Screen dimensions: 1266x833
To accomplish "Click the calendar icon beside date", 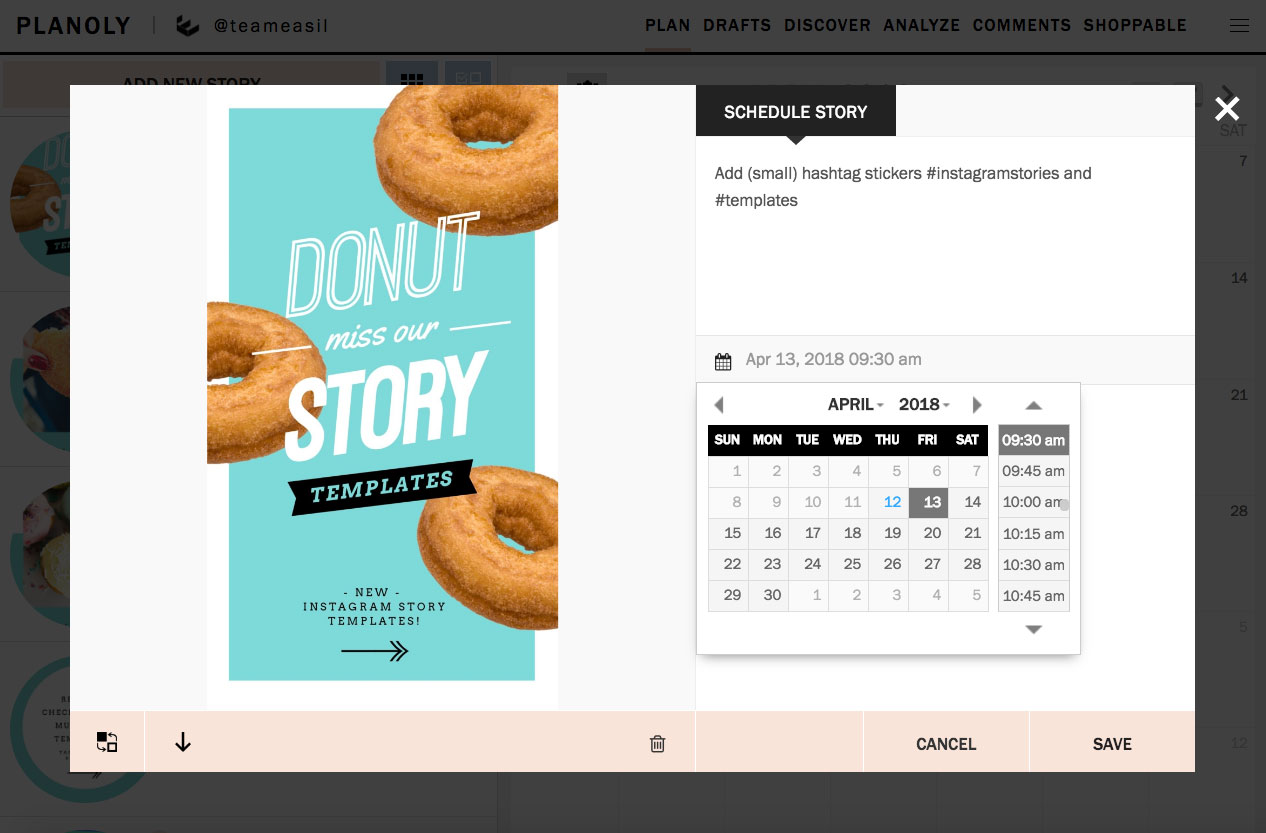I will coord(723,361).
